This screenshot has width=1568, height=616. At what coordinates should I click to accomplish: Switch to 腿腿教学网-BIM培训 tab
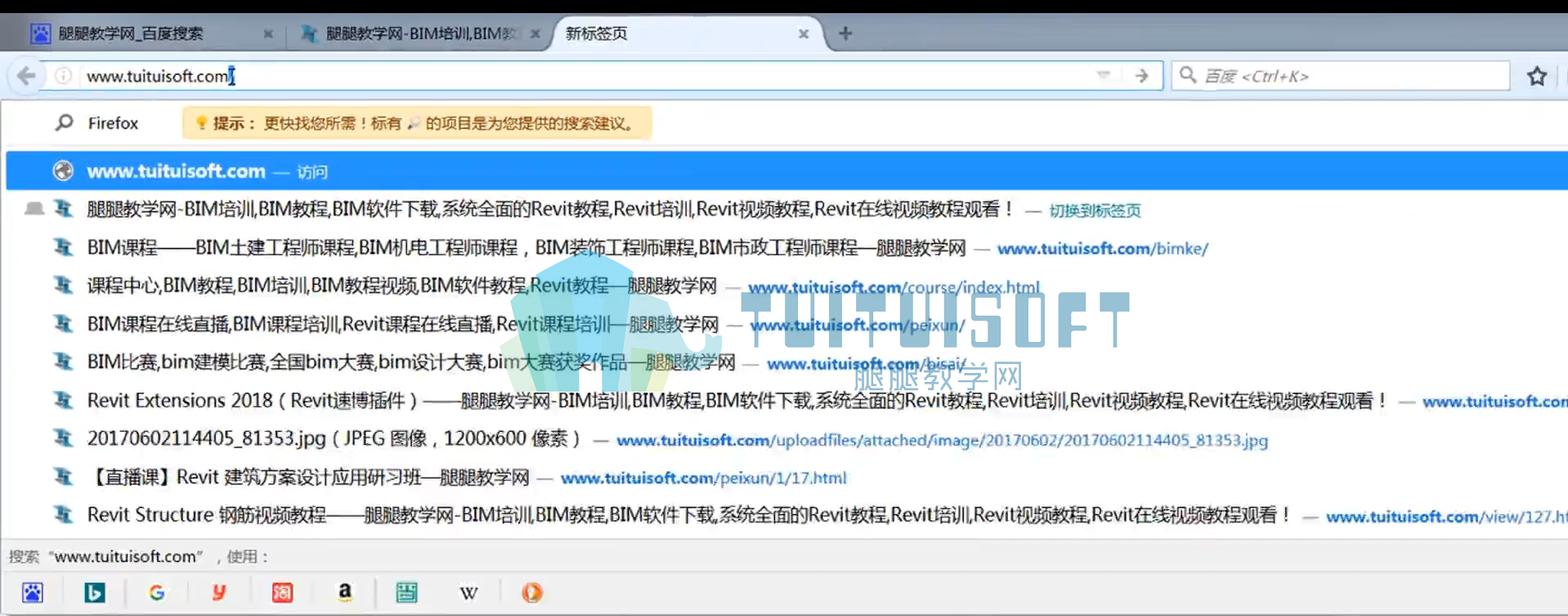pyautogui.click(x=419, y=34)
